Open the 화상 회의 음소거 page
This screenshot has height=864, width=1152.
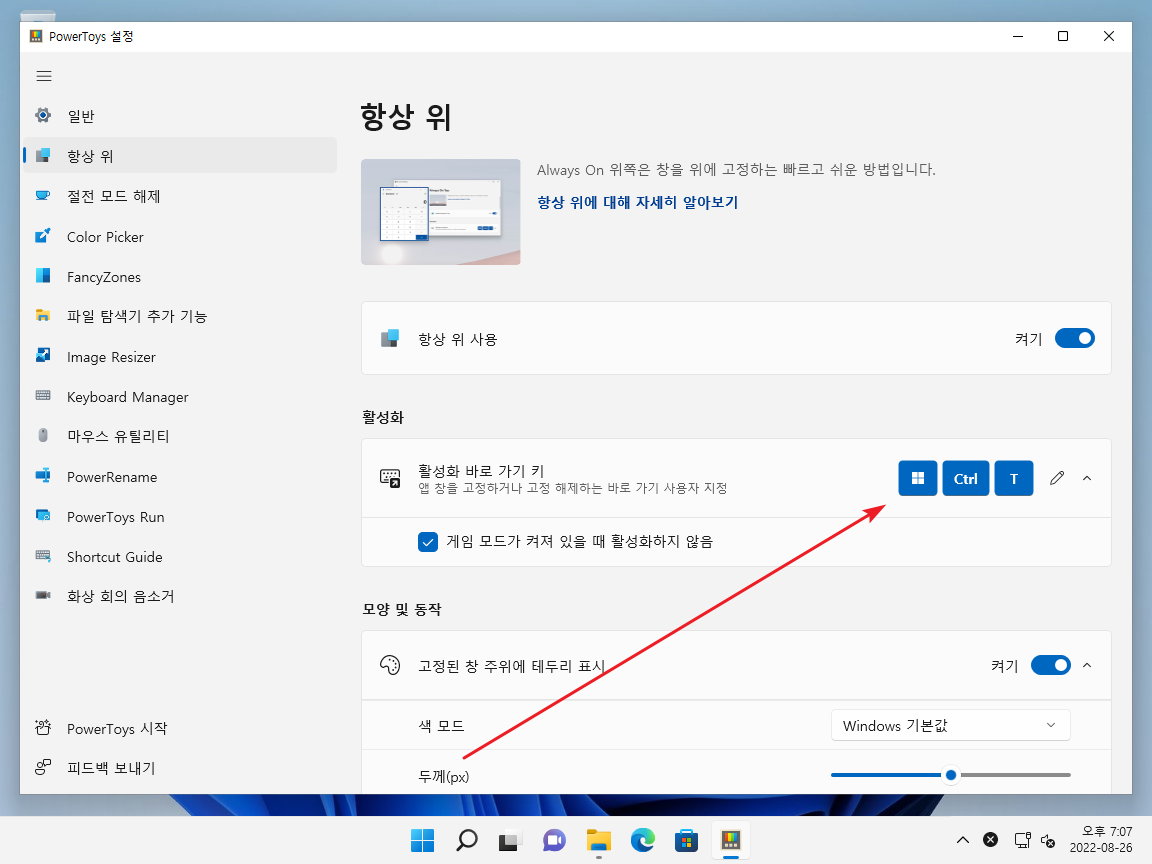coord(180,596)
